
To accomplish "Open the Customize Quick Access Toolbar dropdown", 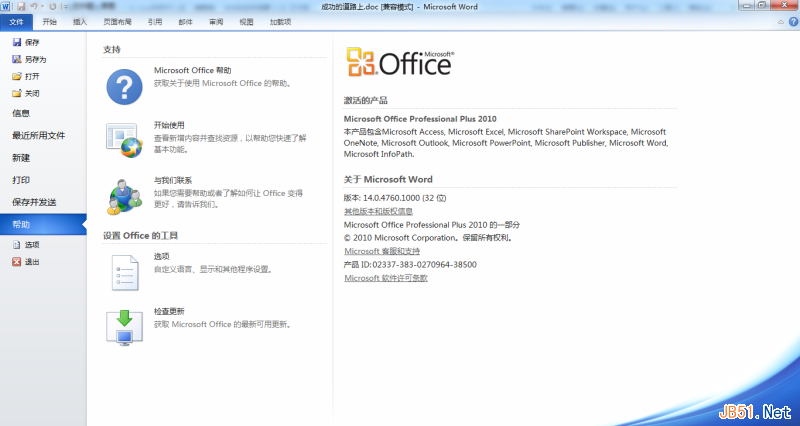I will point(65,7).
